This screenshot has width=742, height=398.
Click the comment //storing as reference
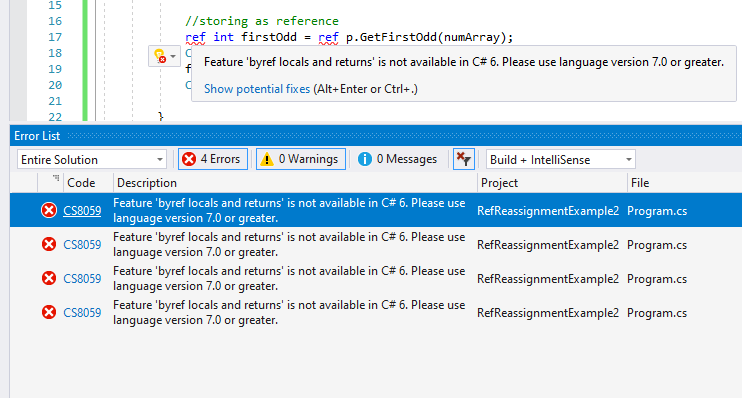coord(262,21)
